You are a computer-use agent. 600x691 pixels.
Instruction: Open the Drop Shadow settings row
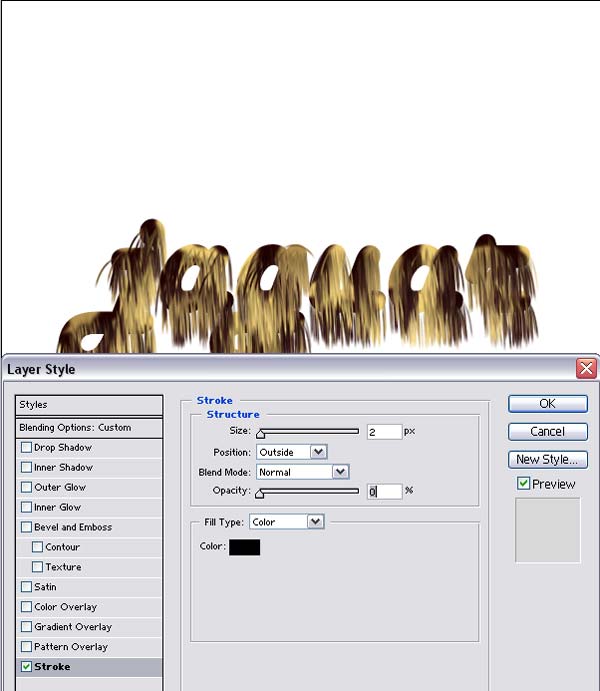click(x=89, y=447)
